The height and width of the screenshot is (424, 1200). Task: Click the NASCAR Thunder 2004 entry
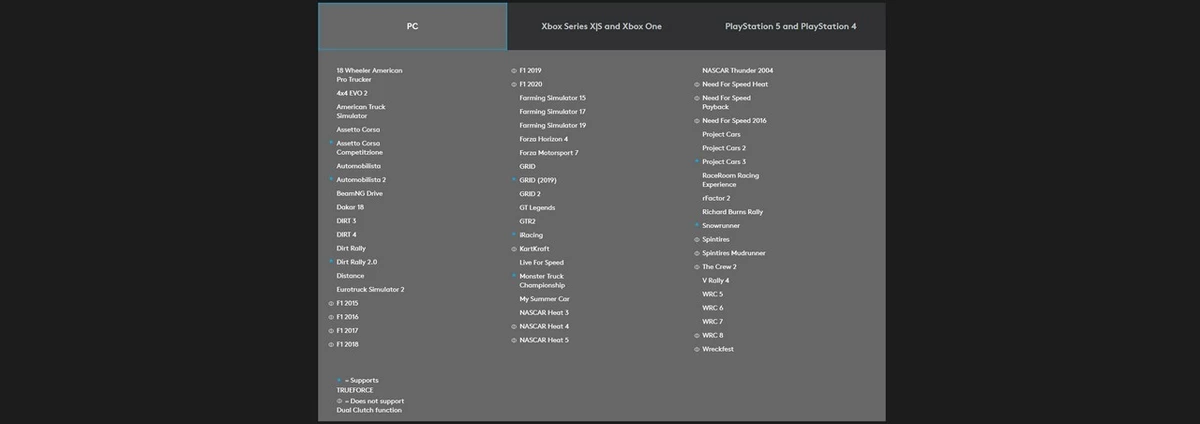pyautogui.click(x=737, y=70)
